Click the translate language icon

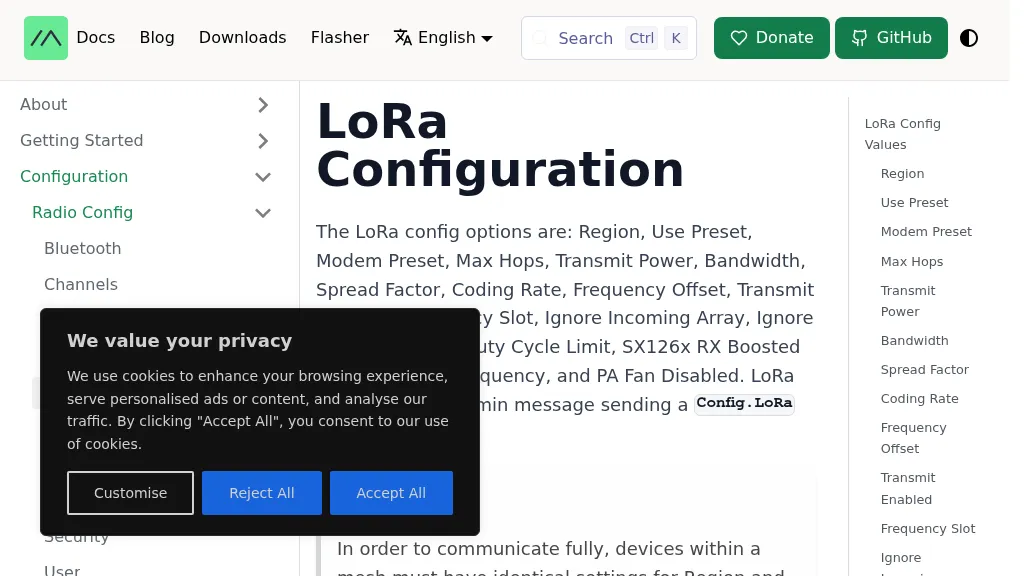403,38
